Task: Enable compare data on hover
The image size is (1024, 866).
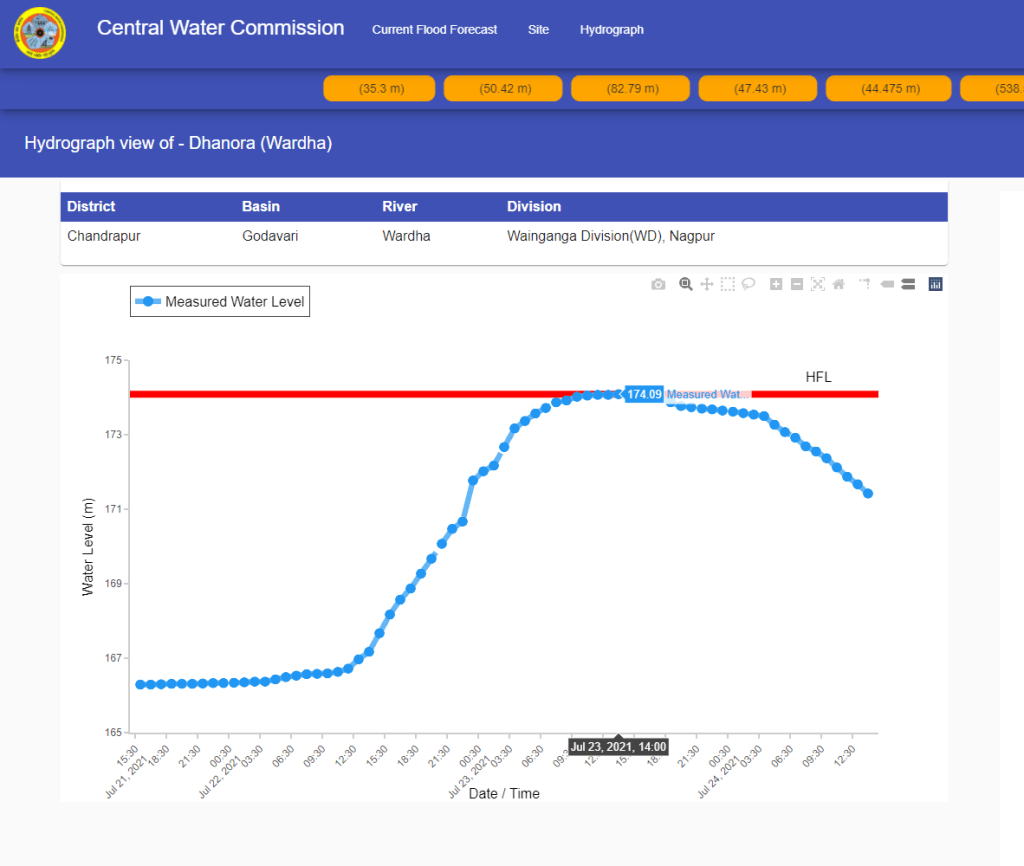Action: pyautogui.click(x=908, y=285)
